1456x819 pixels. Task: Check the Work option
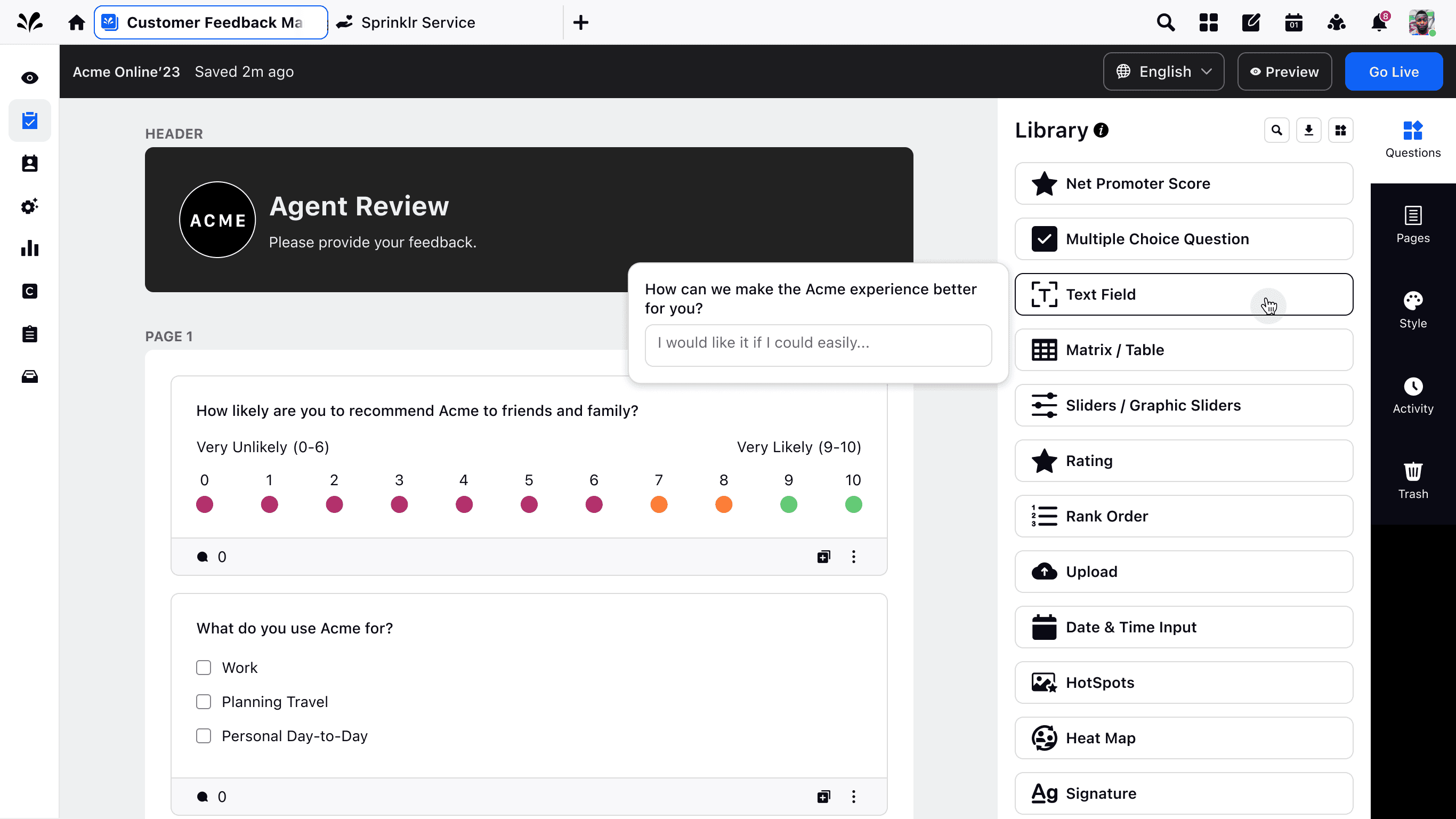click(x=204, y=668)
